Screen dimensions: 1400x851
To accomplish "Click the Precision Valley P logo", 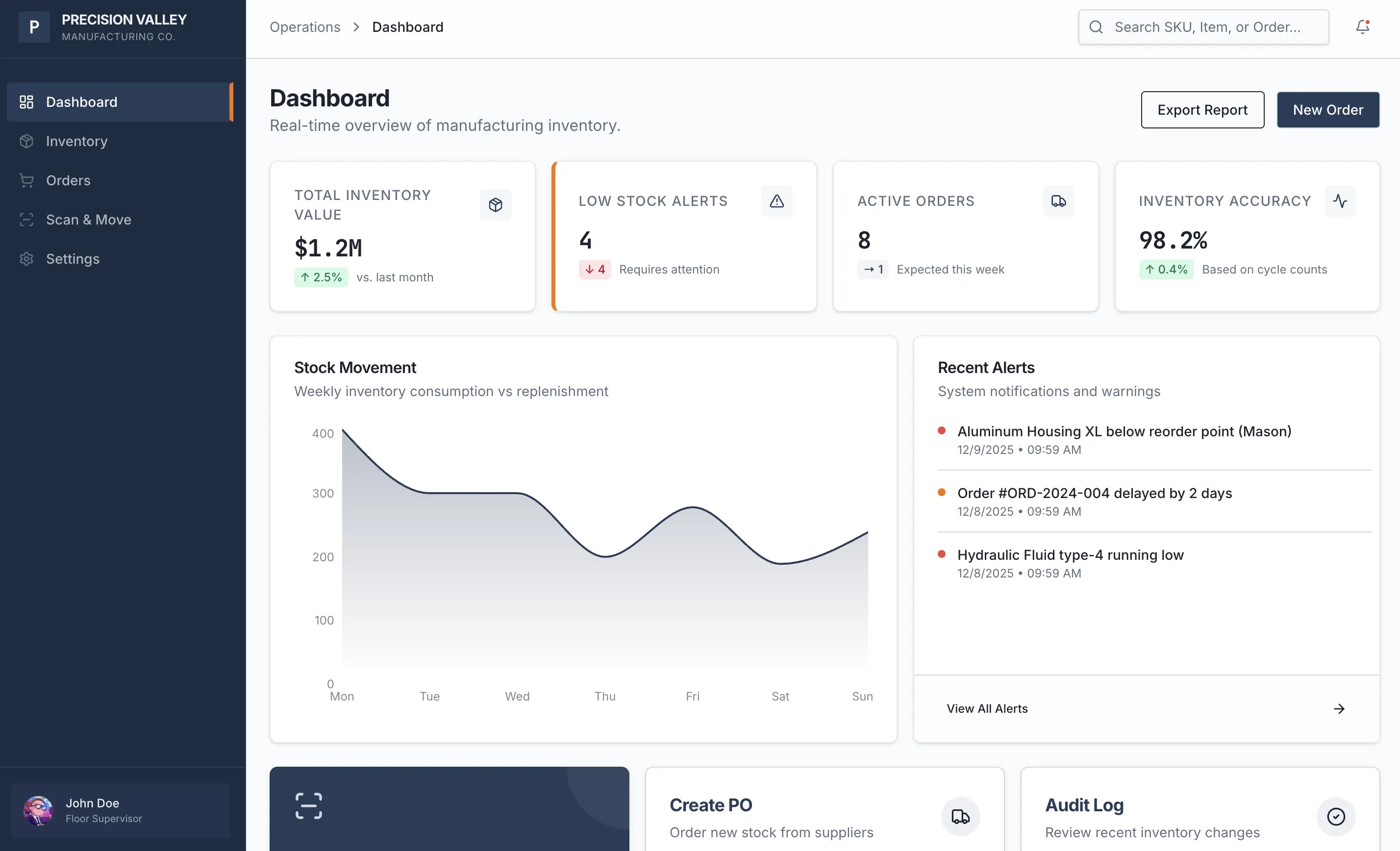I will (x=34, y=26).
